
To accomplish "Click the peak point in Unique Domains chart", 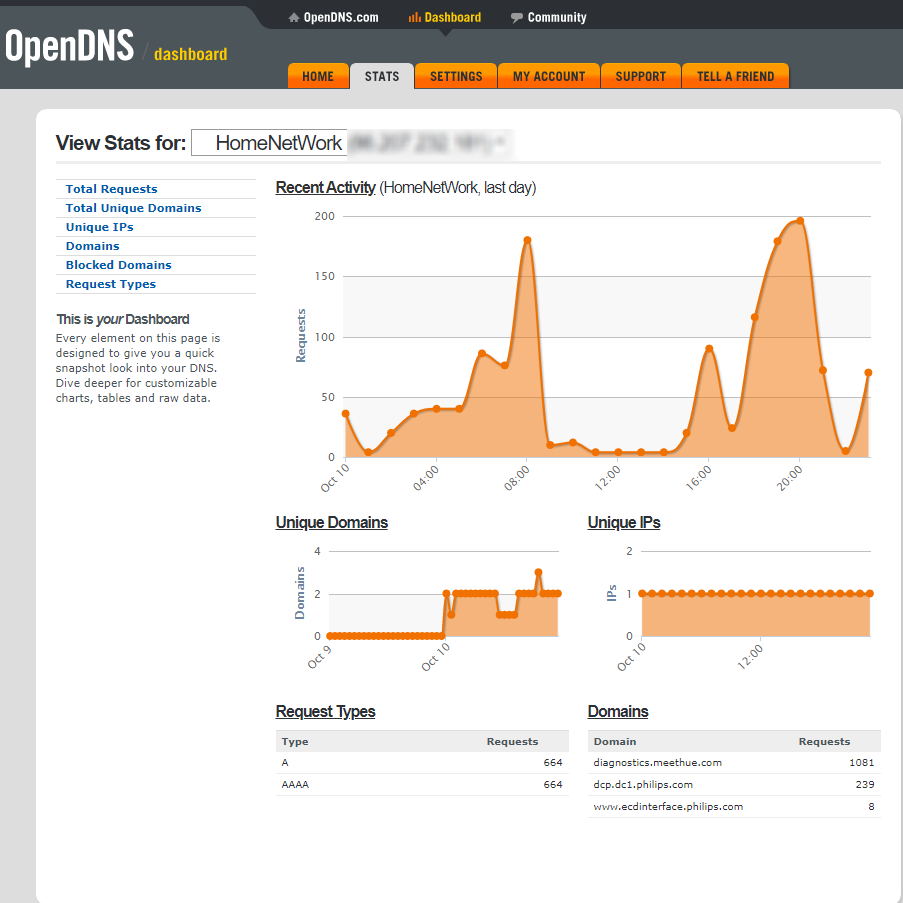I will (x=538, y=572).
